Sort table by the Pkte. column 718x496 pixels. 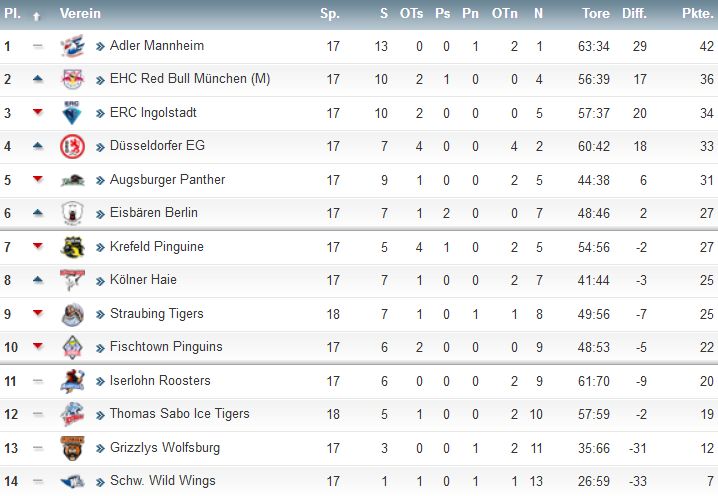tap(697, 14)
